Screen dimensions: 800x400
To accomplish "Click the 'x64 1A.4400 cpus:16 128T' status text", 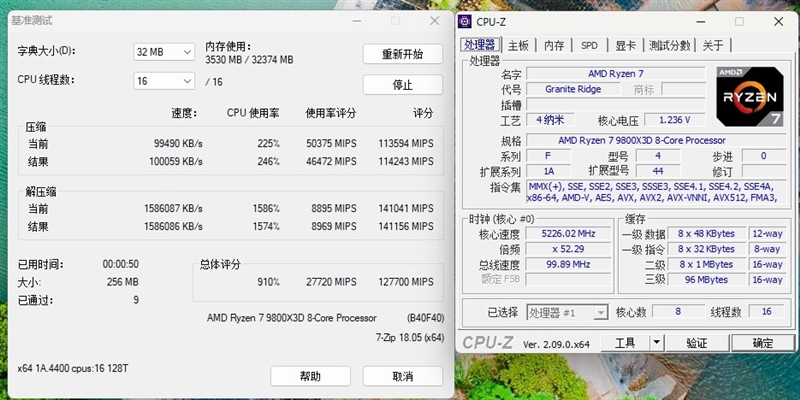I will pos(73,368).
